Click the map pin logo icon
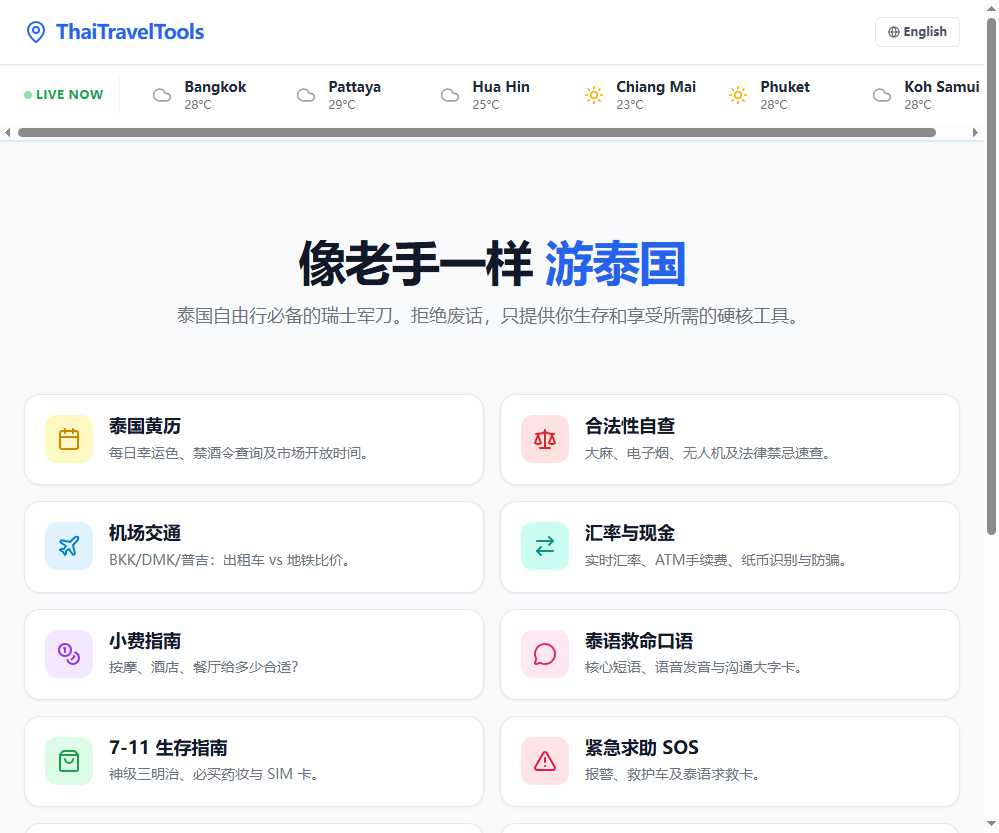Image resolution: width=999 pixels, height=833 pixels. click(x=36, y=32)
